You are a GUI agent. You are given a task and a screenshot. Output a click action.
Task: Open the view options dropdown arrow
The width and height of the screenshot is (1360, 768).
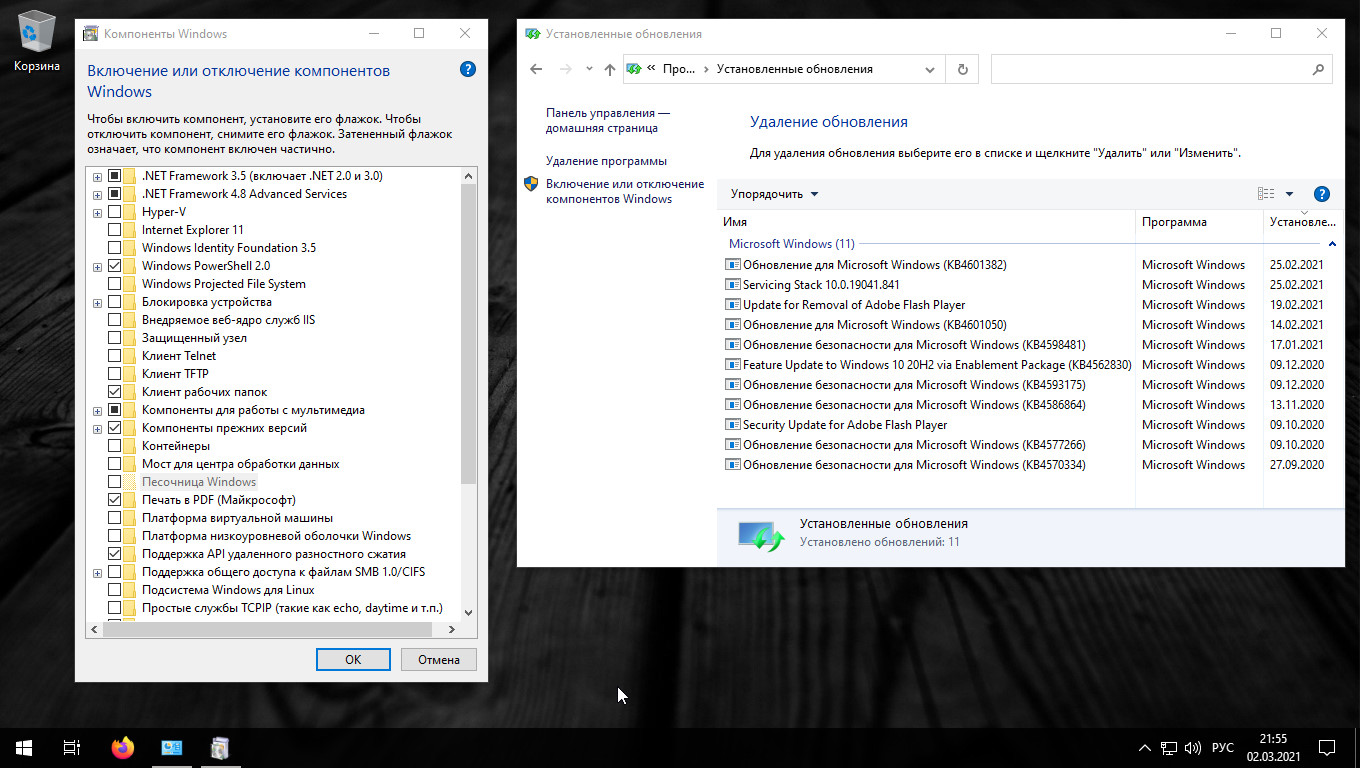point(1289,194)
